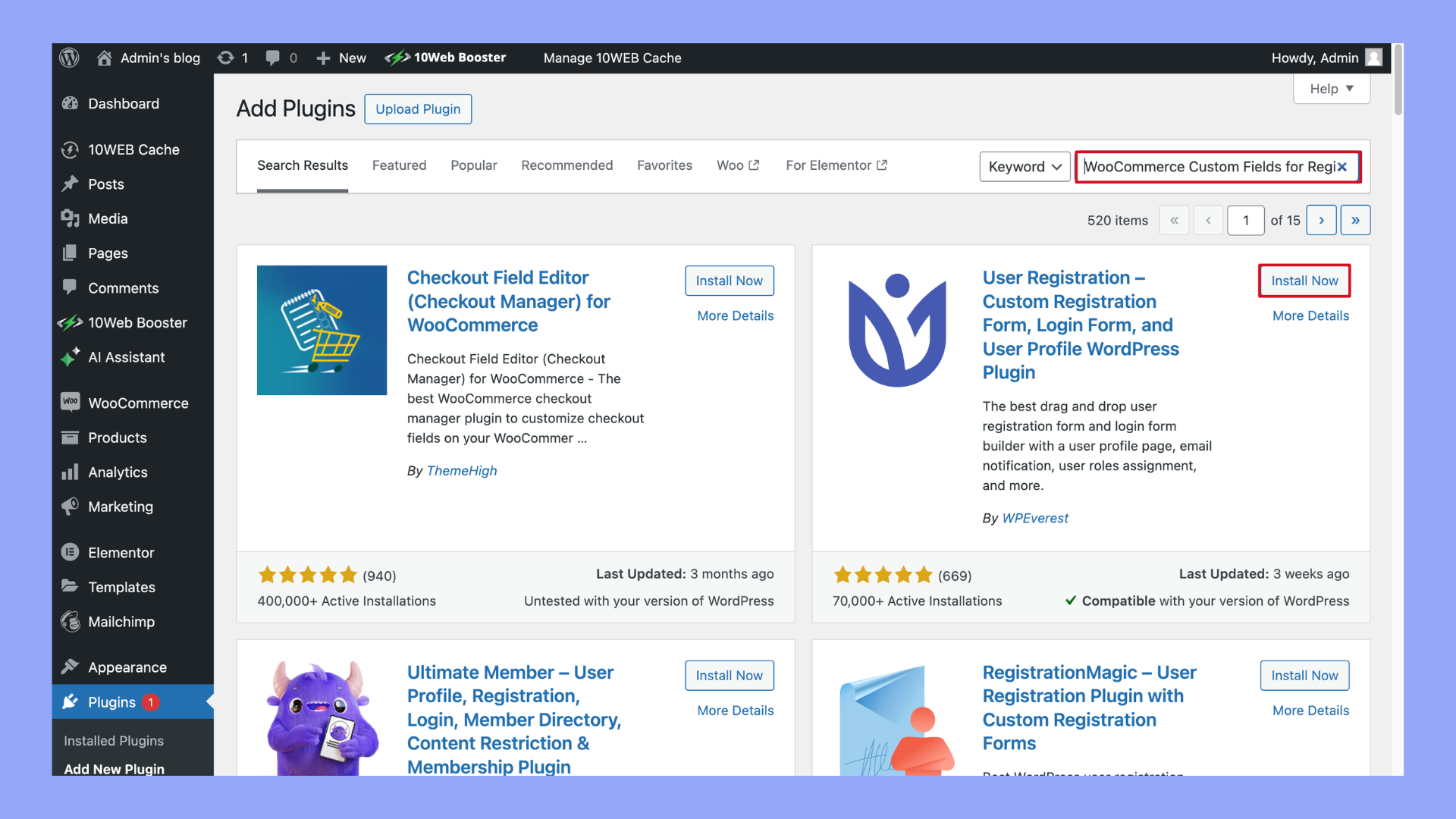Clear the plugin search field with X
Image resolution: width=1456 pixels, height=819 pixels.
1341,167
